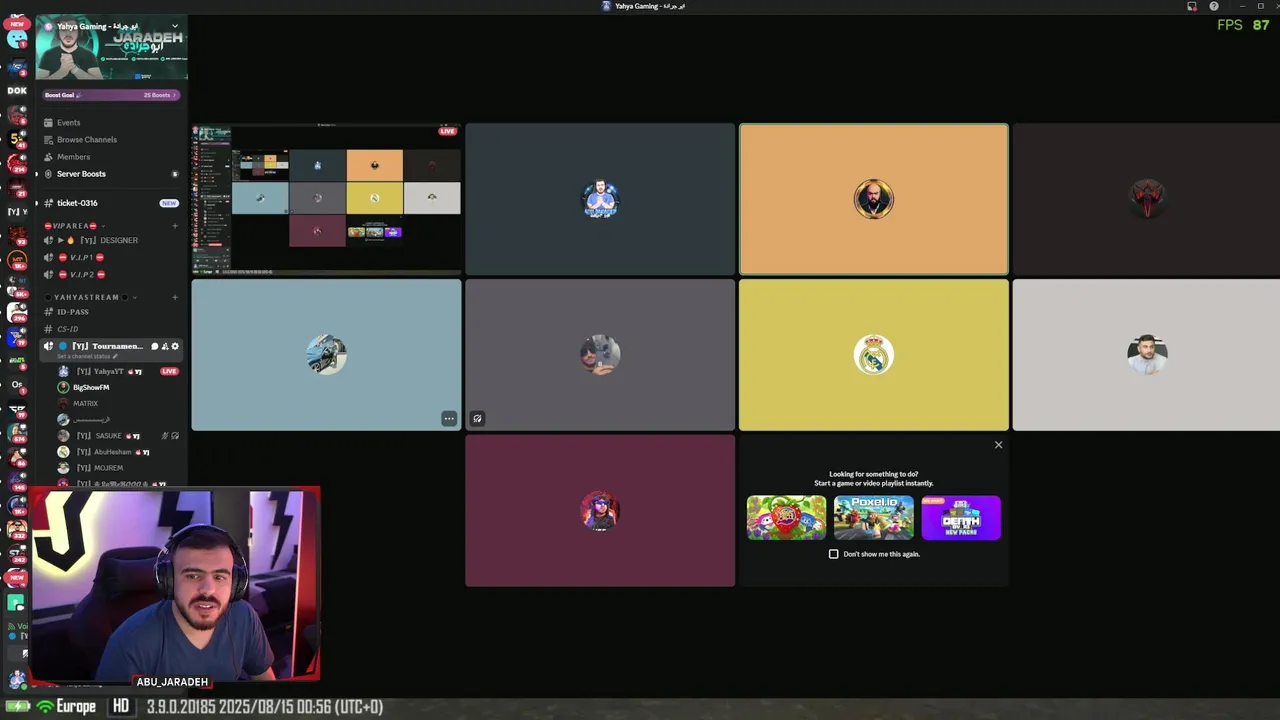Join the DESIGNER voice channel

[110, 241]
